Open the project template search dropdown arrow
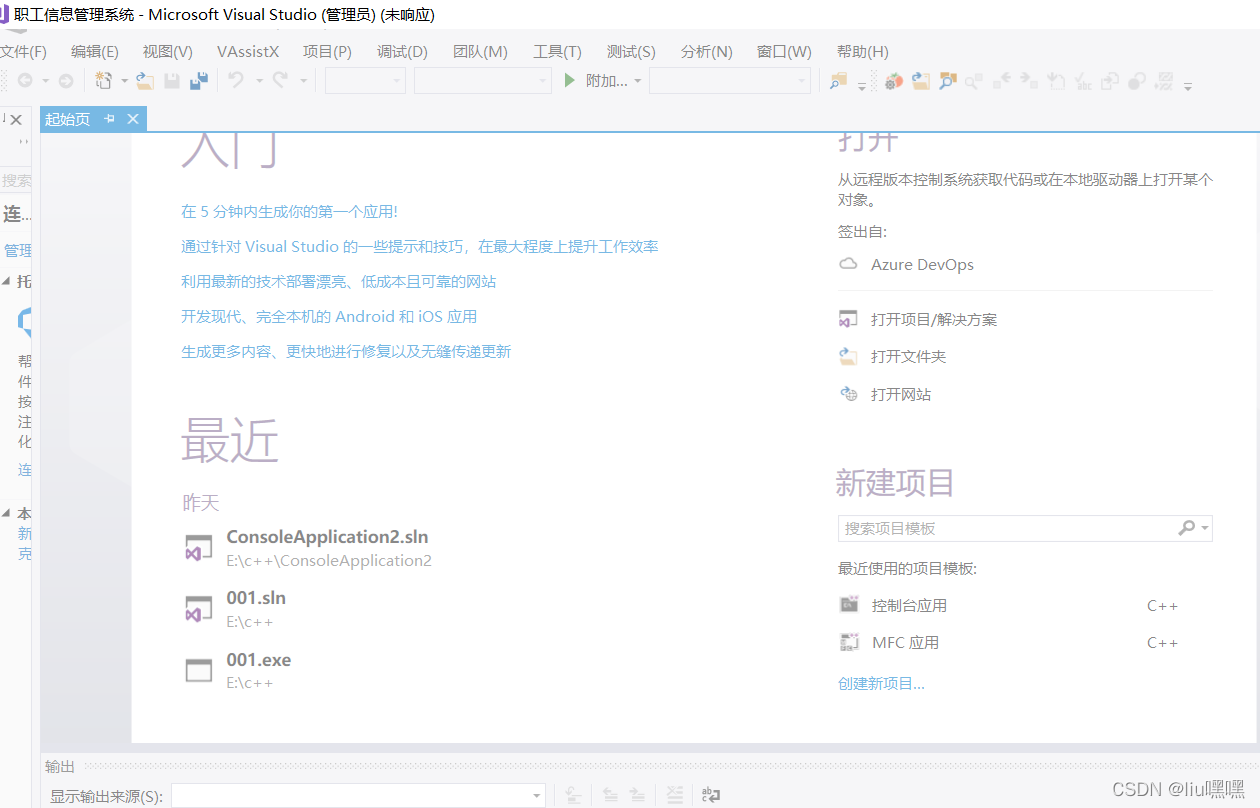Image resolution: width=1260 pixels, height=808 pixels. tap(1205, 528)
